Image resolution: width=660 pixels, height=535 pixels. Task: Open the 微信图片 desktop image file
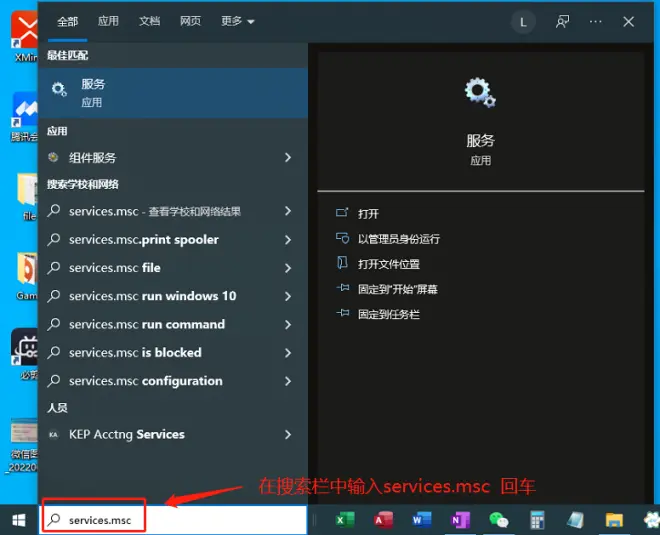[x=24, y=445]
